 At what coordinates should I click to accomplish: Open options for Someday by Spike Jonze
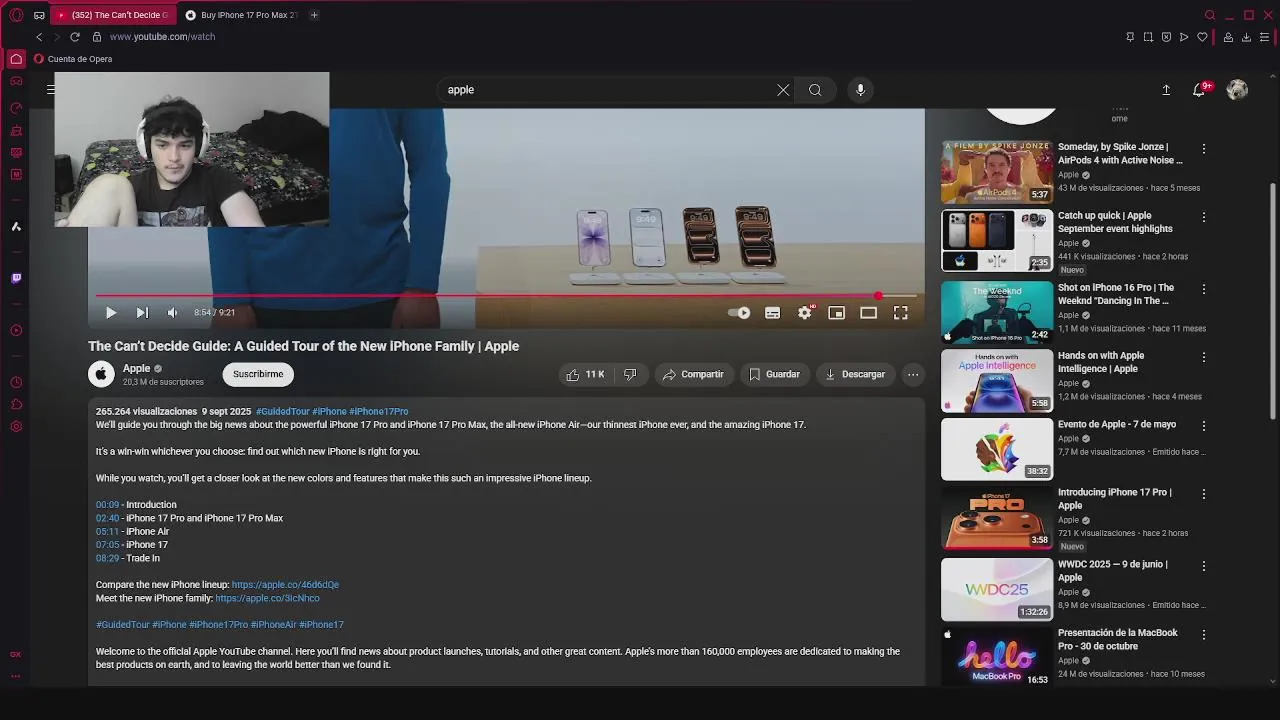(x=1203, y=148)
